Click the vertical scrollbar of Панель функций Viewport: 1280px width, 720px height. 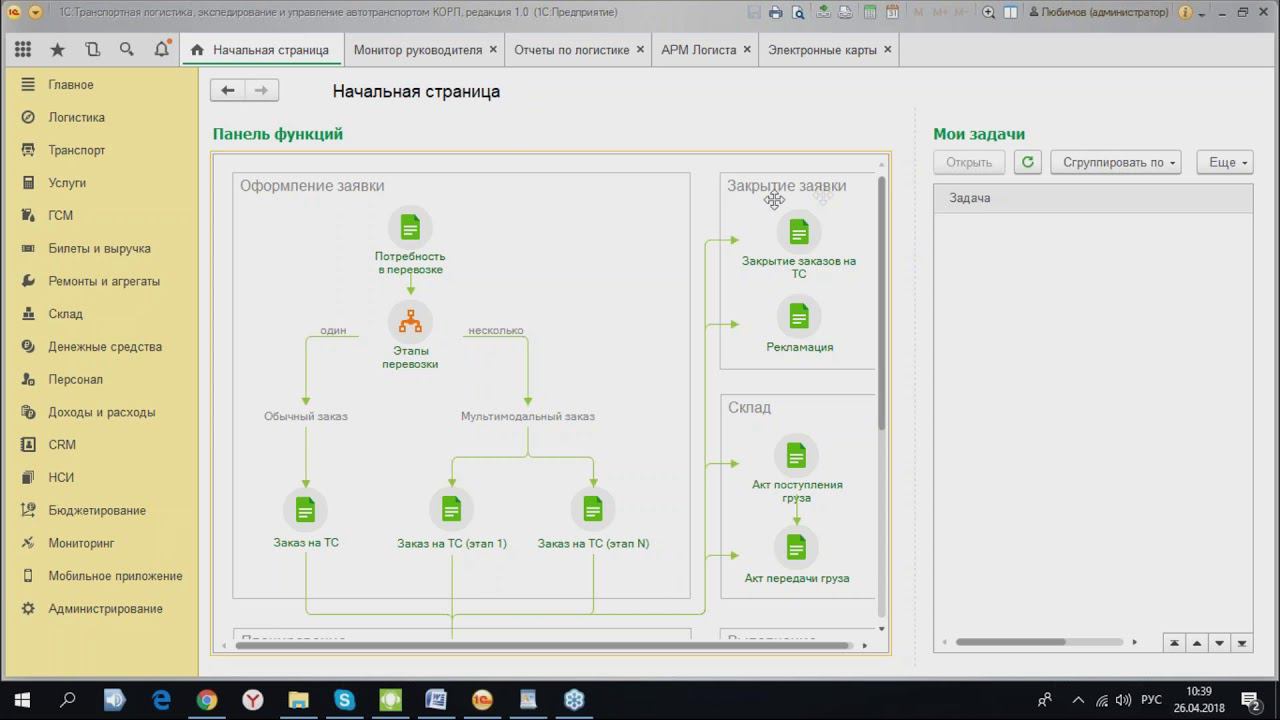pyautogui.click(x=882, y=302)
